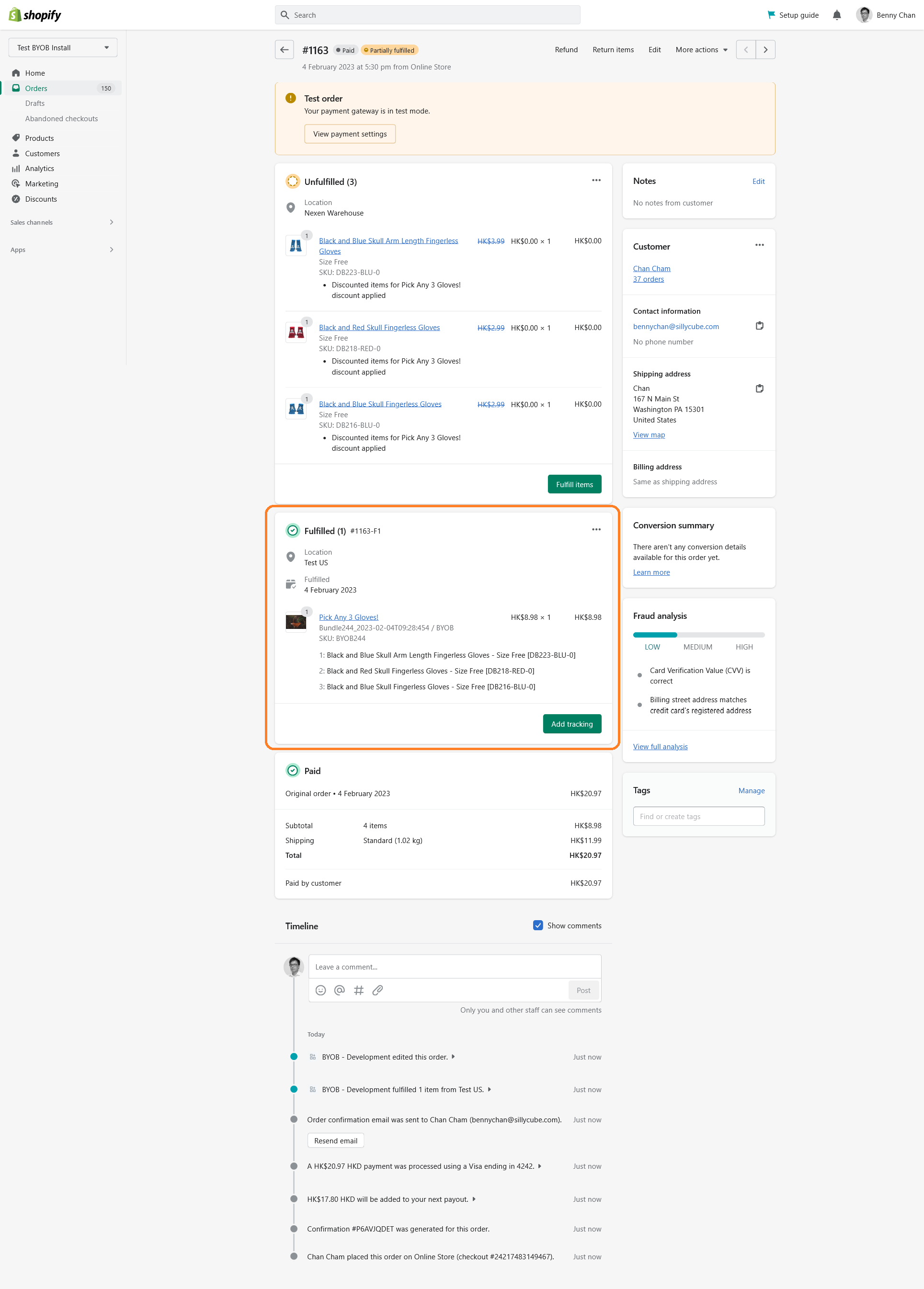Open the Test BYOB Install store dropdown
Image resolution: width=924 pixels, height=1289 pixels.
(x=62, y=48)
